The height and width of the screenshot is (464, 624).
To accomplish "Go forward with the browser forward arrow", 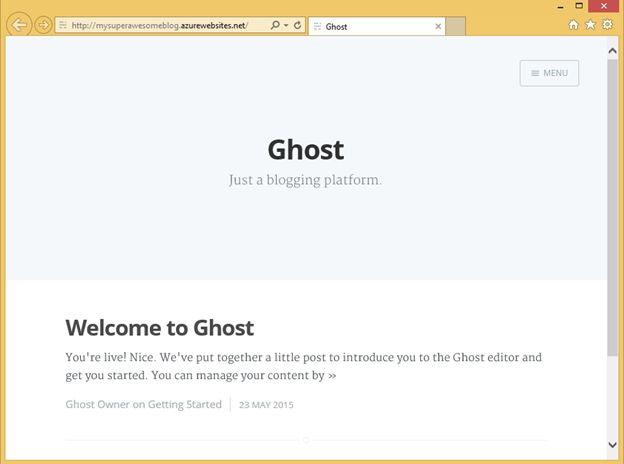I will point(43,25).
